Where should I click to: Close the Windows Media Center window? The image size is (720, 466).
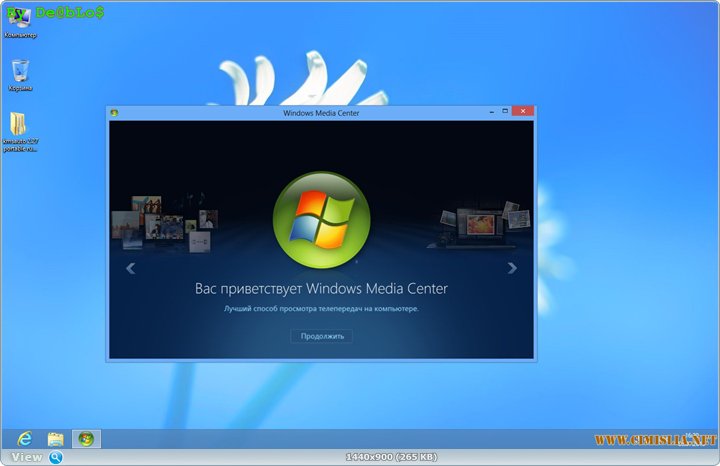click(x=522, y=112)
